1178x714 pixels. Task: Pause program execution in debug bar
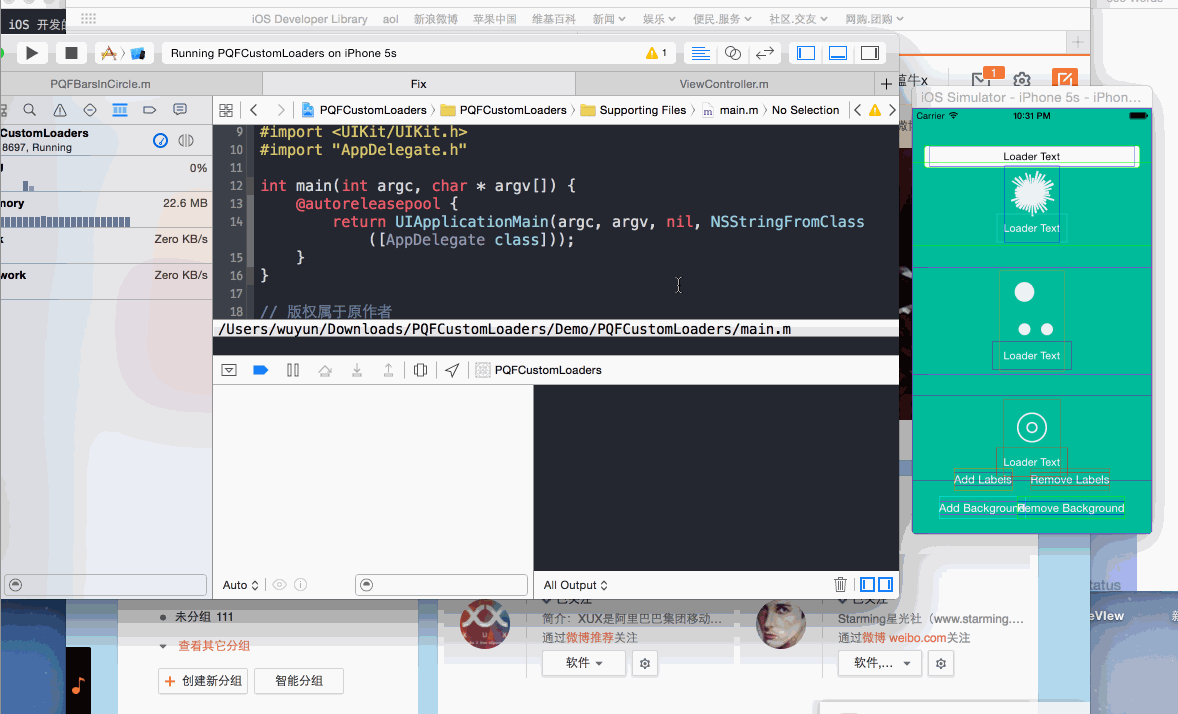(293, 370)
